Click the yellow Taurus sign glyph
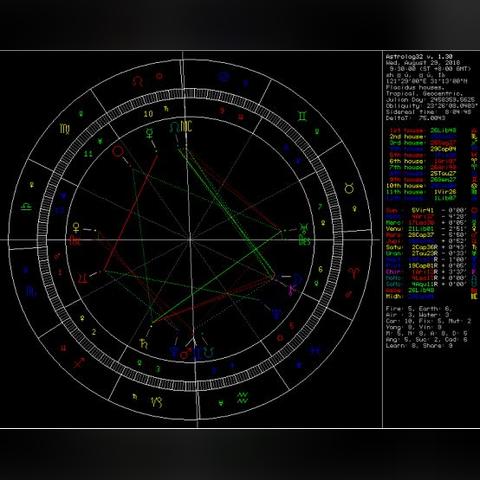The height and width of the screenshot is (480, 480). [349, 189]
